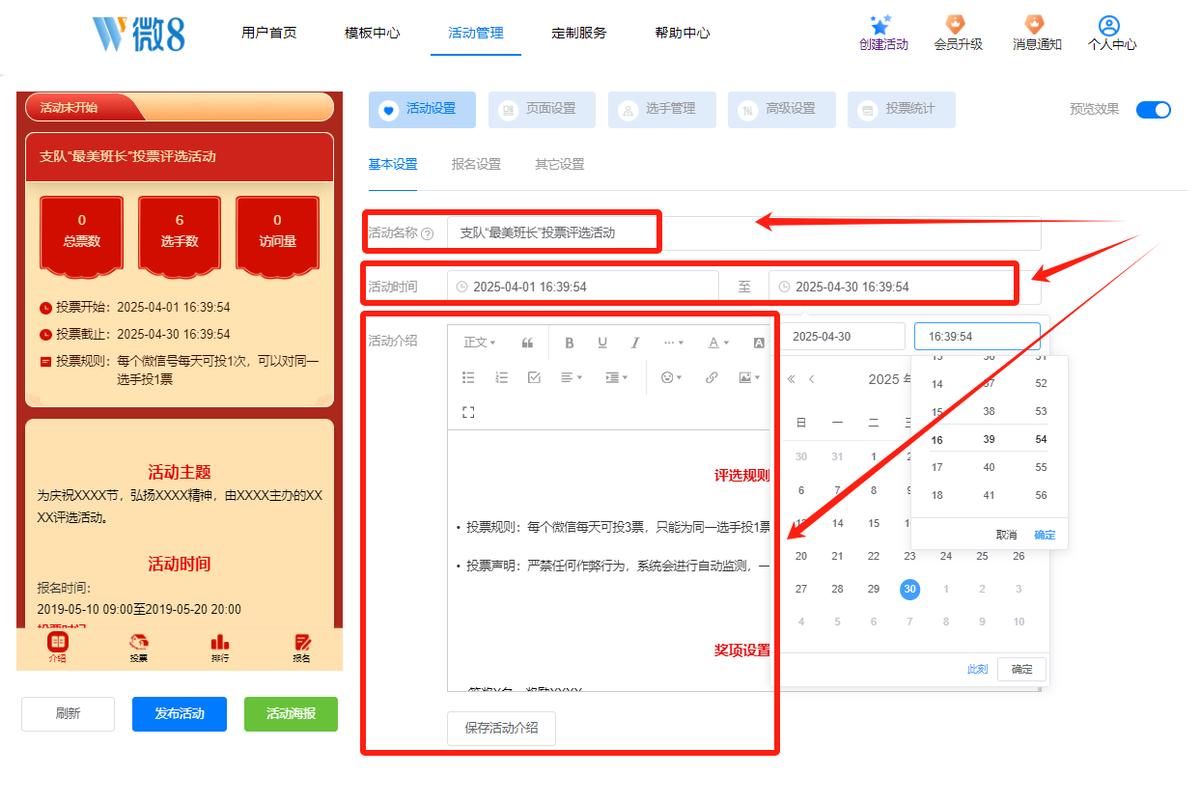
Task: Click the 发布活动 button
Action: click(x=179, y=714)
